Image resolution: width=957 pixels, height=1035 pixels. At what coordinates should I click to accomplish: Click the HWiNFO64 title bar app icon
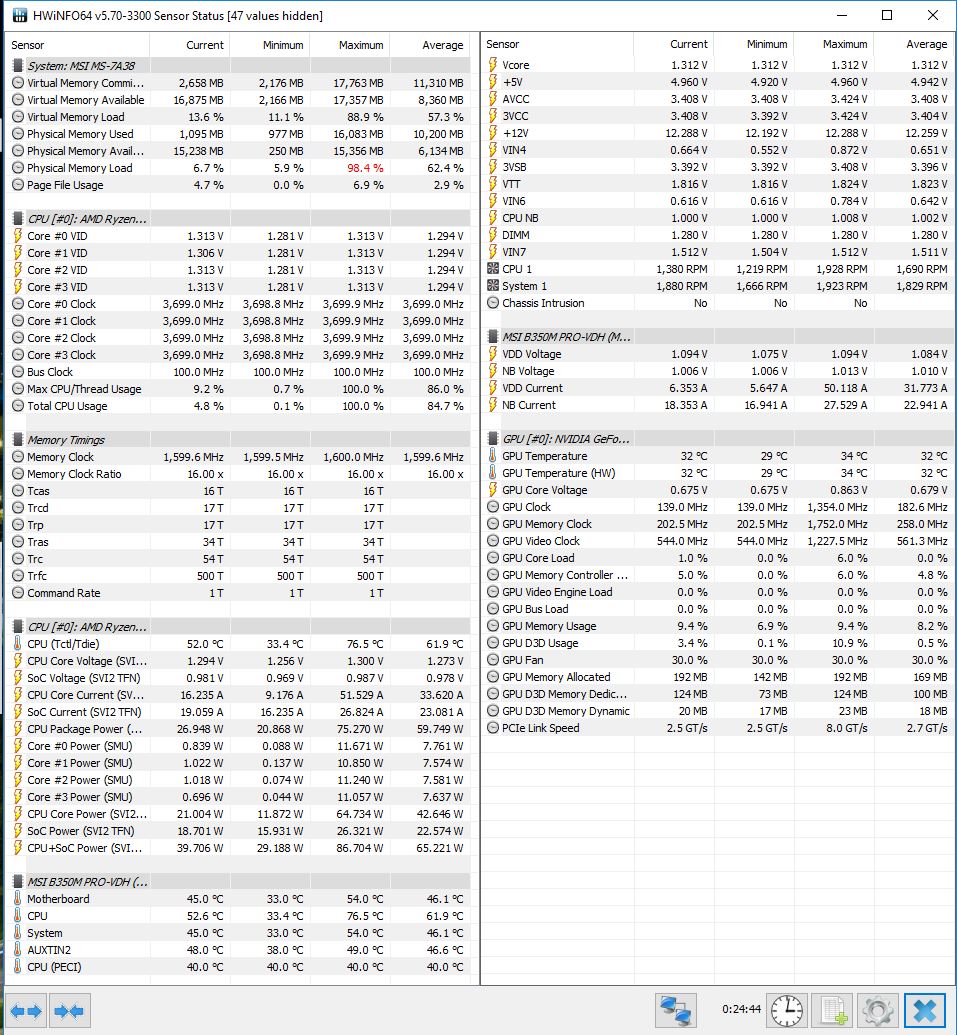point(20,15)
